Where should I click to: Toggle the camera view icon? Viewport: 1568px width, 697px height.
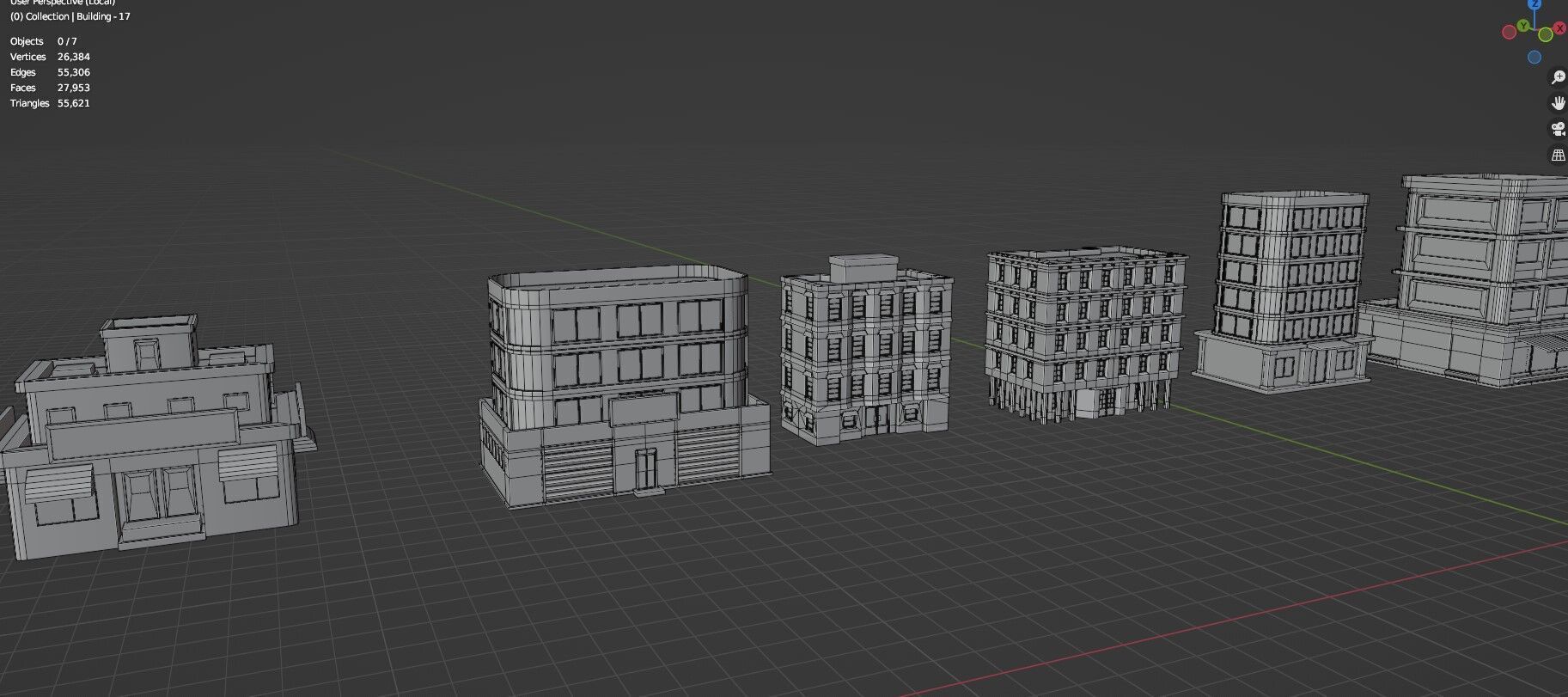(1558, 129)
